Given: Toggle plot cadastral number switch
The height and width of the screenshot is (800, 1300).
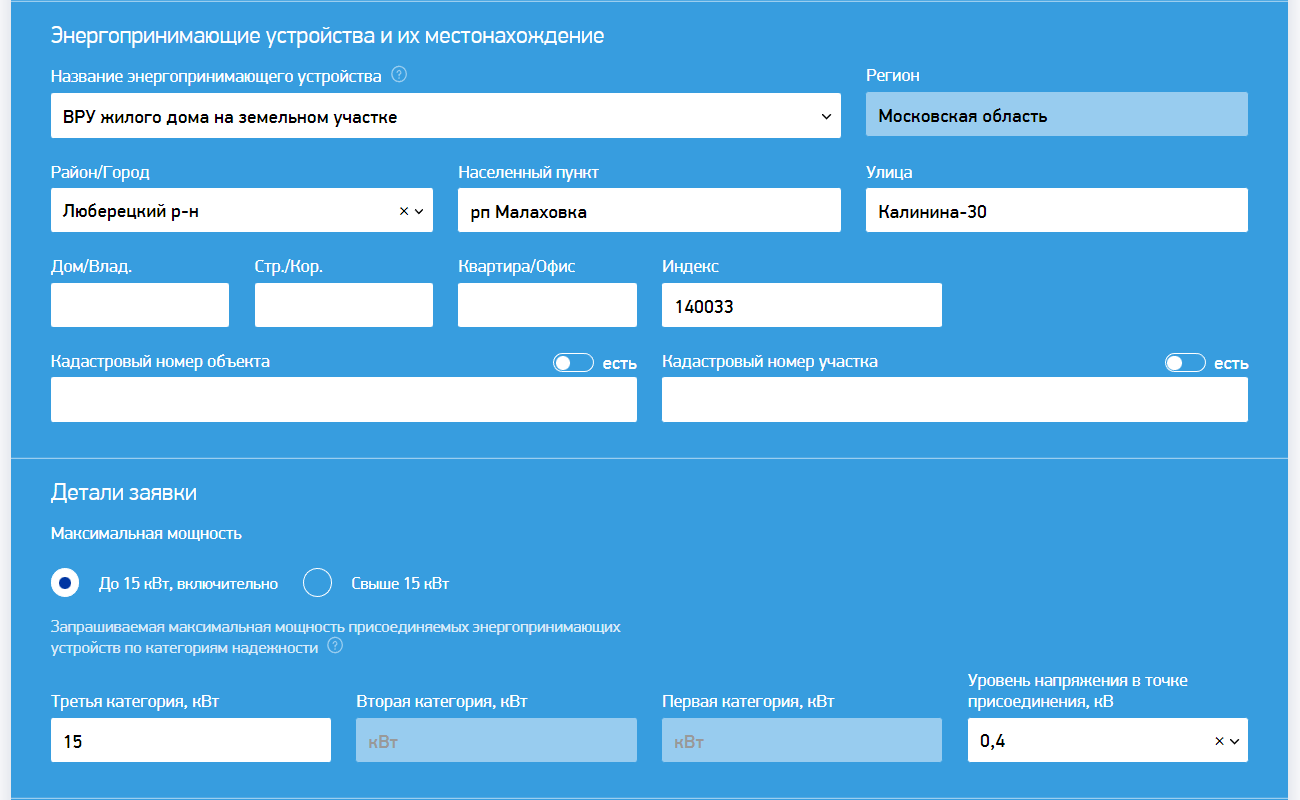Looking at the screenshot, I should tap(1185, 363).
